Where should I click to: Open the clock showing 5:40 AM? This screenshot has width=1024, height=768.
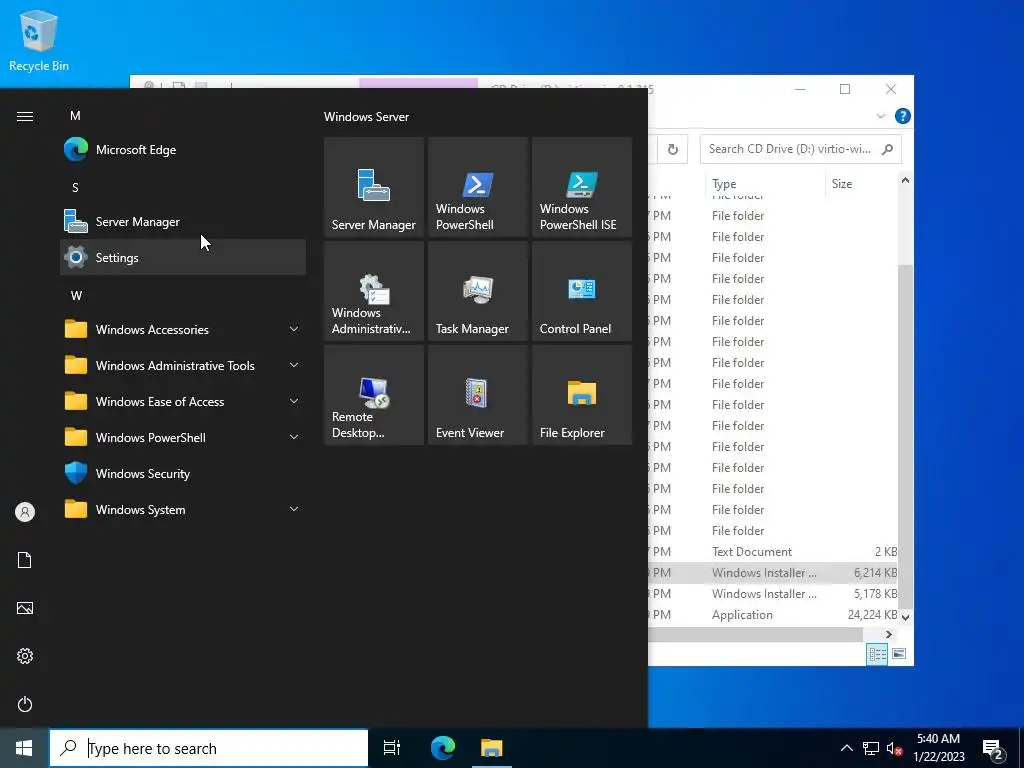pos(938,748)
